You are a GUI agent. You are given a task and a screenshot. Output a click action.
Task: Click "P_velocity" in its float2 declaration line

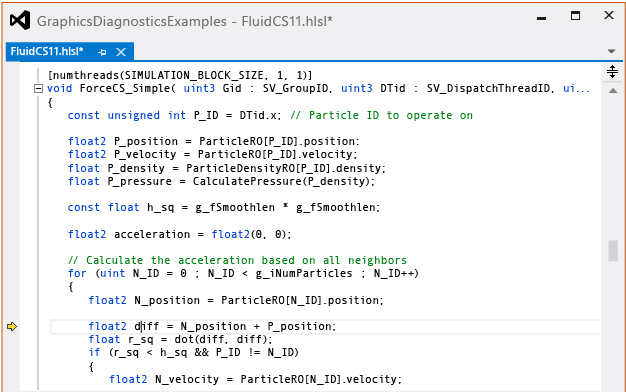(x=145, y=154)
